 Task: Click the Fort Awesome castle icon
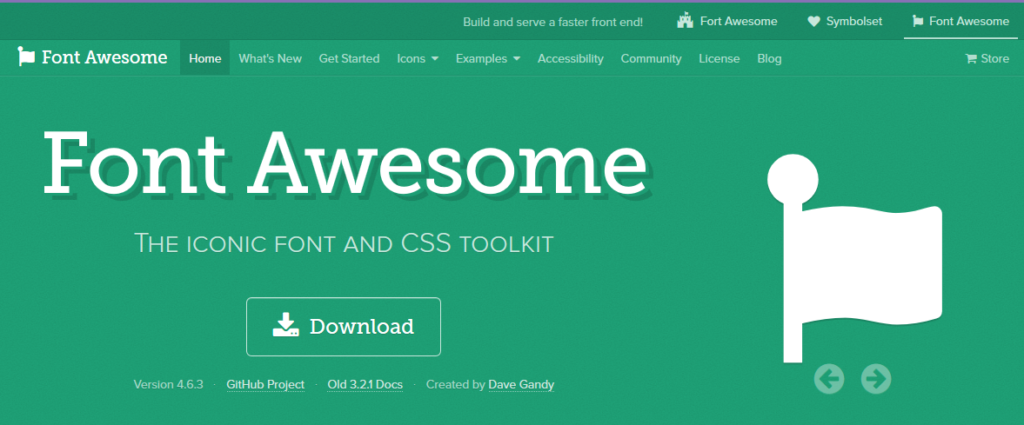tap(685, 21)
